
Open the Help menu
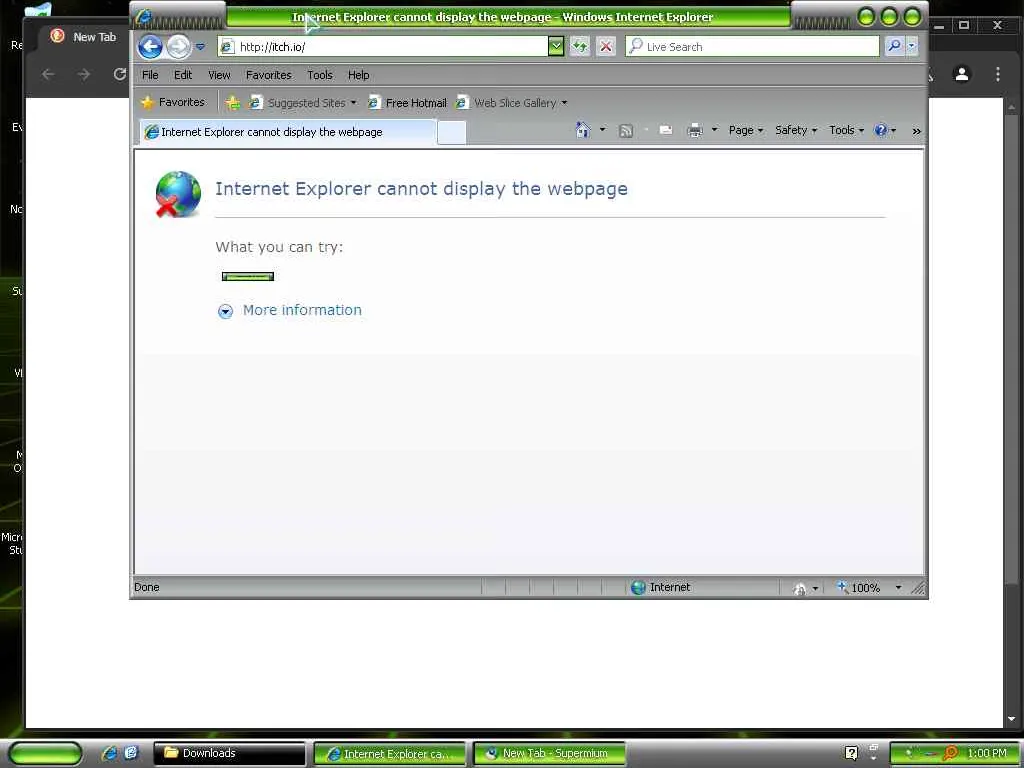point(359,75)
